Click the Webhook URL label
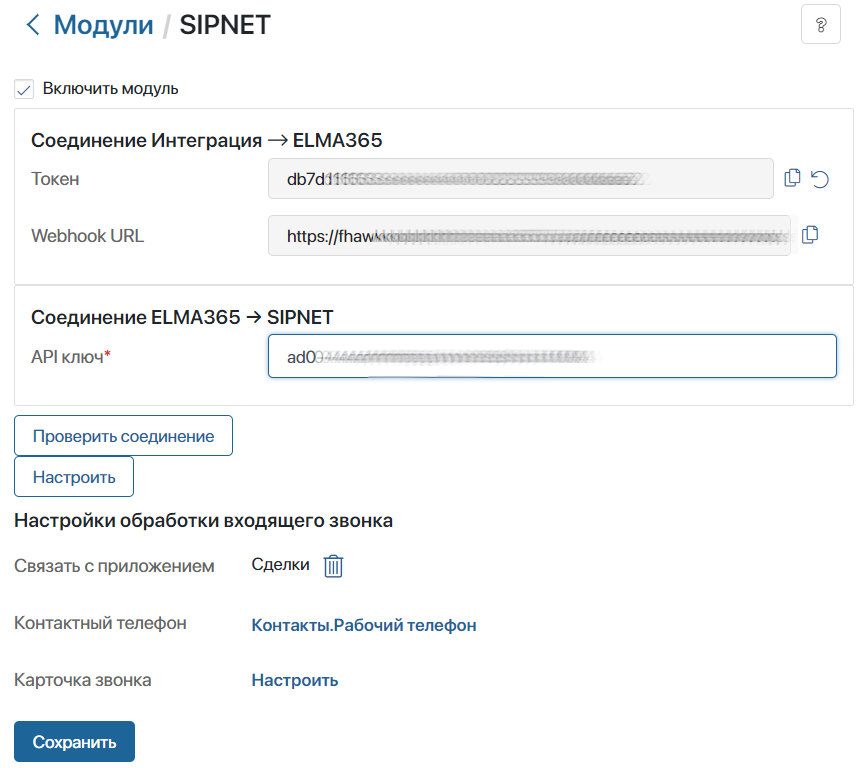 pyautogui.click(x=87, y=236)
